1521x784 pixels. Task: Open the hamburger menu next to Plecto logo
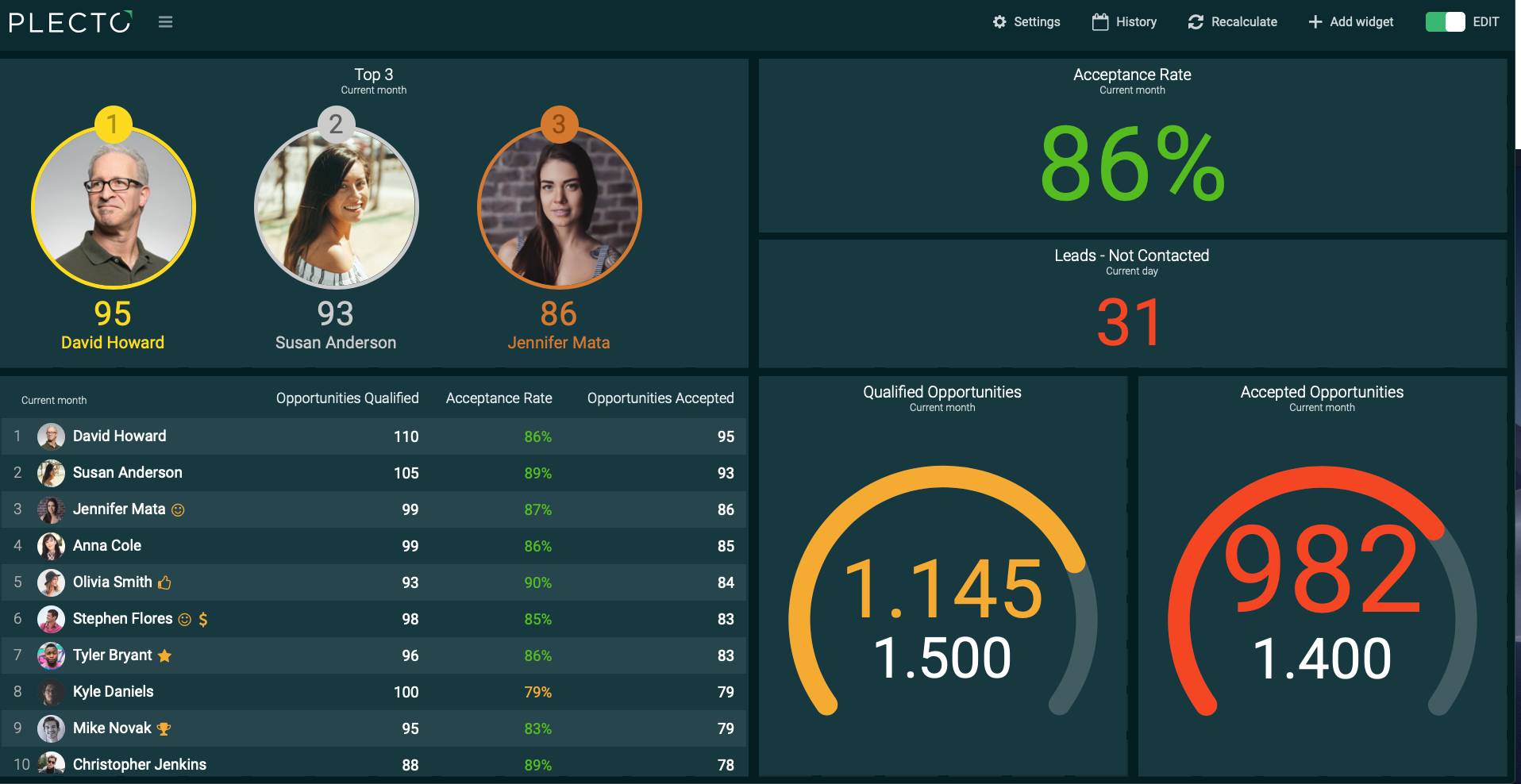click(x=165, y=22)
